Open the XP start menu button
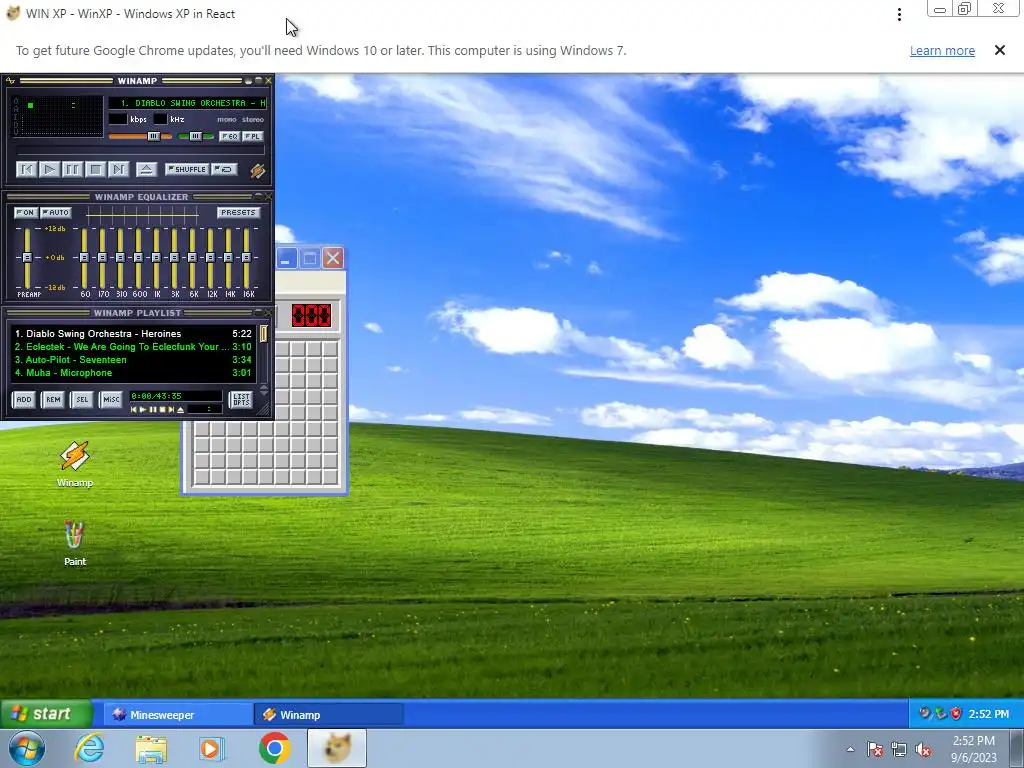1024x768 pixels. tap(46, 714)
